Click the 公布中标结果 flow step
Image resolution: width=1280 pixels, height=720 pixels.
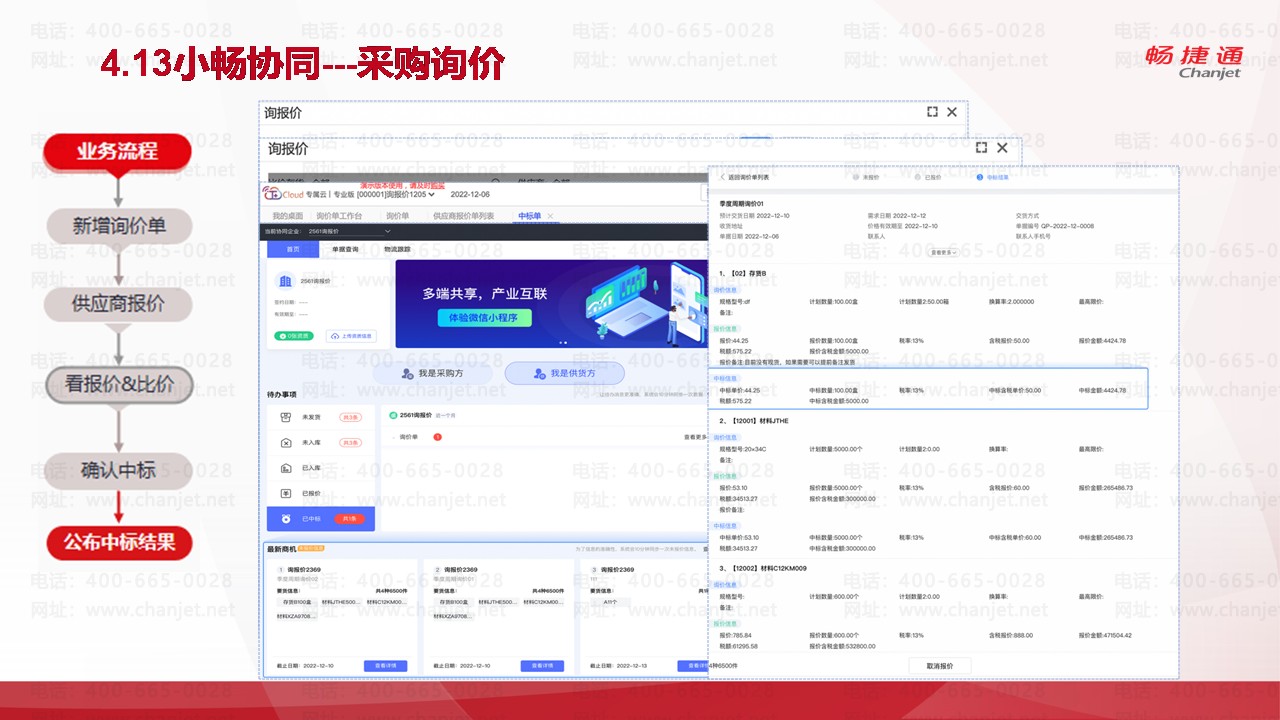(x=119, y=542)
